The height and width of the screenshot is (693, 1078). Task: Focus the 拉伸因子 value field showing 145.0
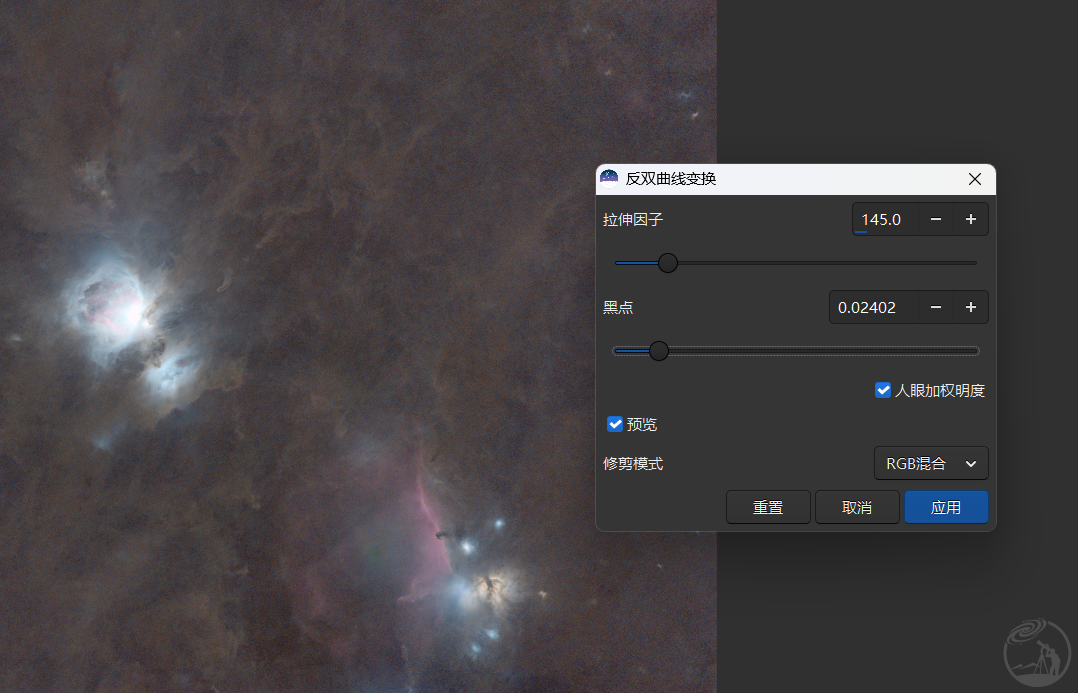click(x=884, y=220)
